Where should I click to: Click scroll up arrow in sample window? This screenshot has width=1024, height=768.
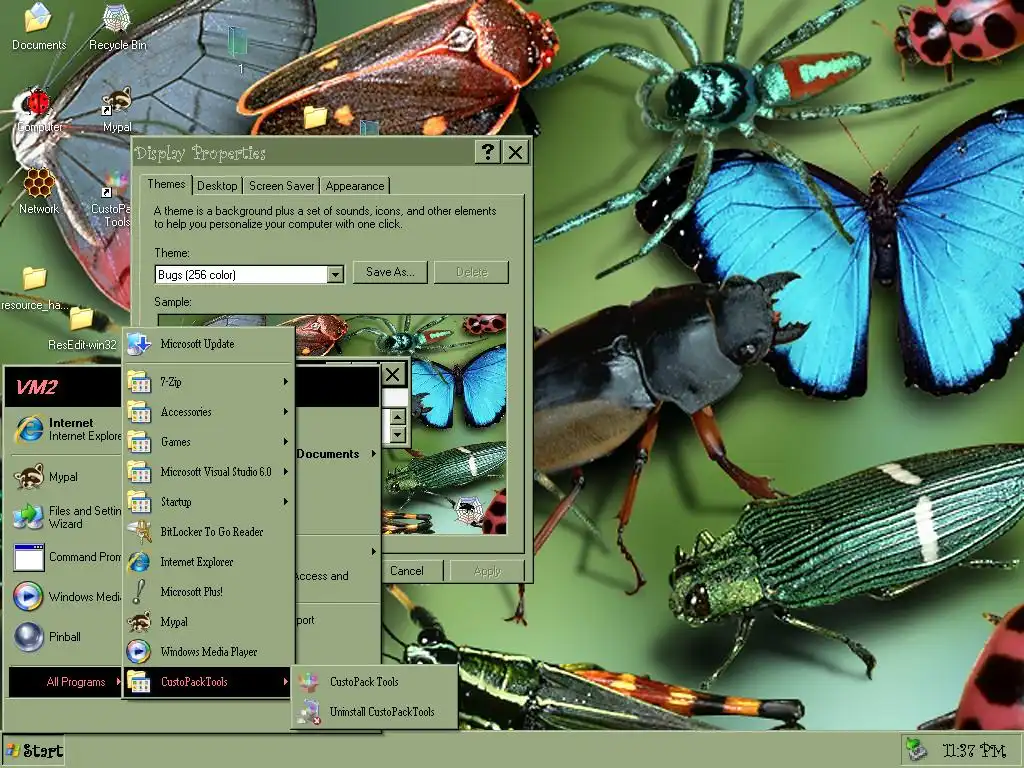[398, 417]
